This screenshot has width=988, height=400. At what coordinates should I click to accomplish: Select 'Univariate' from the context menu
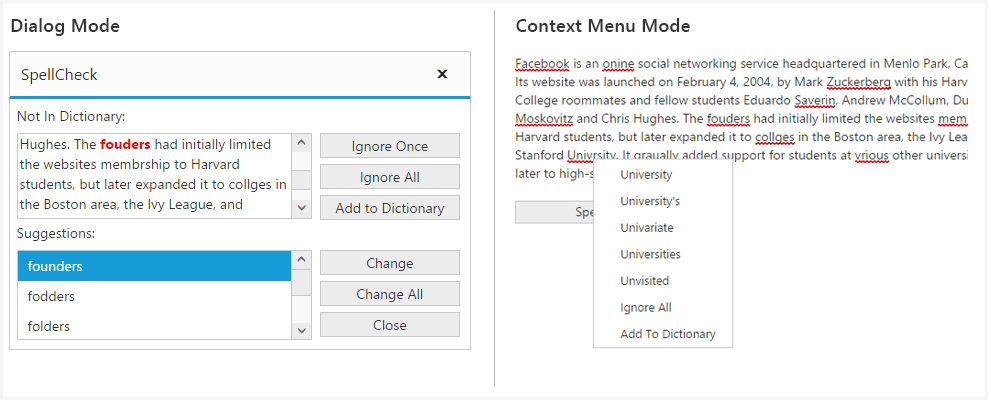tap(647, 228)
